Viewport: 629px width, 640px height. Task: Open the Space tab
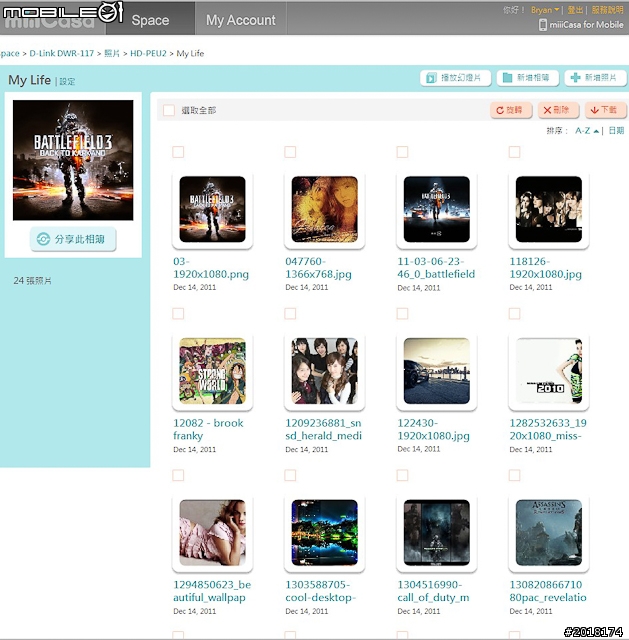(x=150, y=19)
